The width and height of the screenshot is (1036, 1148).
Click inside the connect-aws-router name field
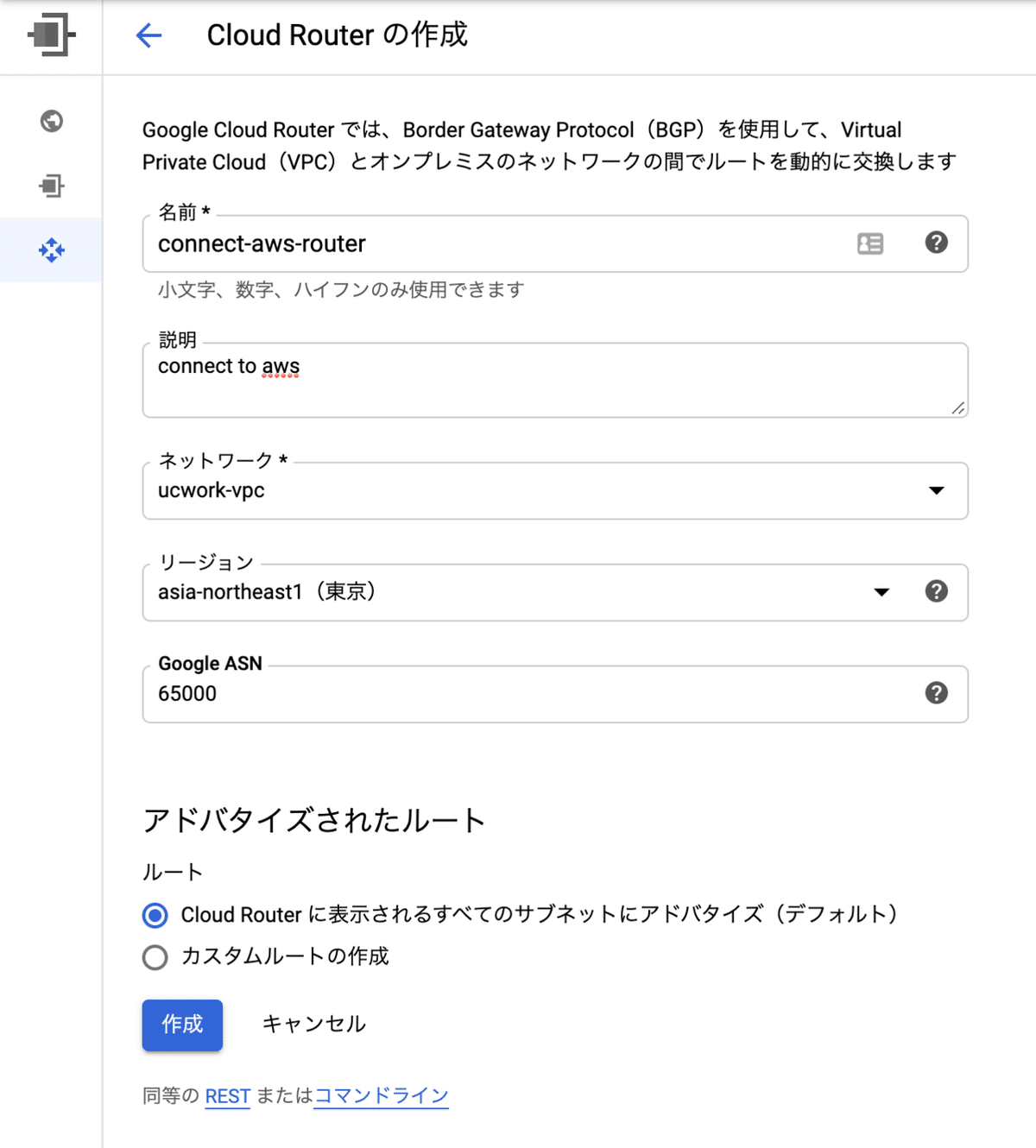[432, 243]
